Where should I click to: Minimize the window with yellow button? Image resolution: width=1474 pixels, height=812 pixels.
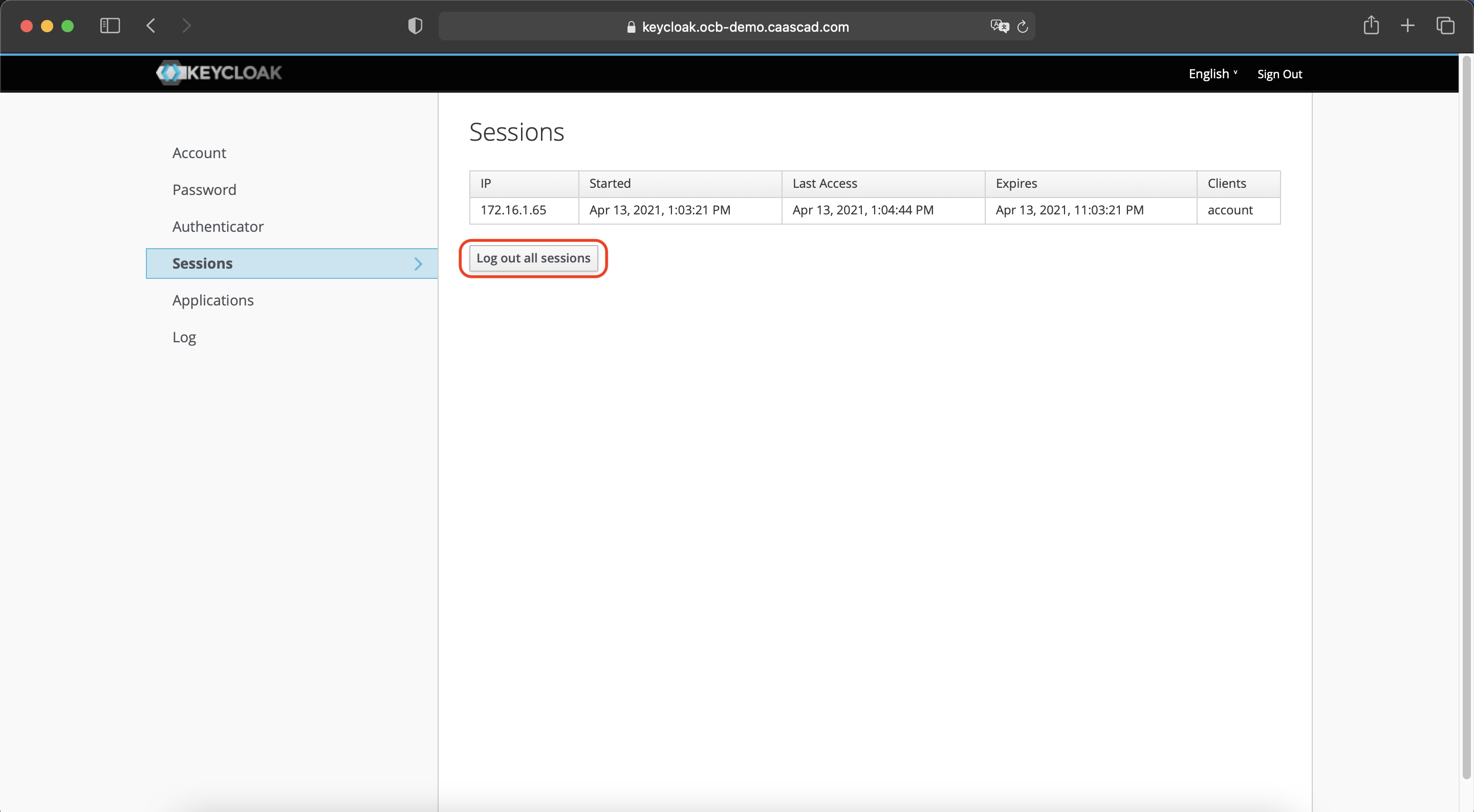coord(47,26)
